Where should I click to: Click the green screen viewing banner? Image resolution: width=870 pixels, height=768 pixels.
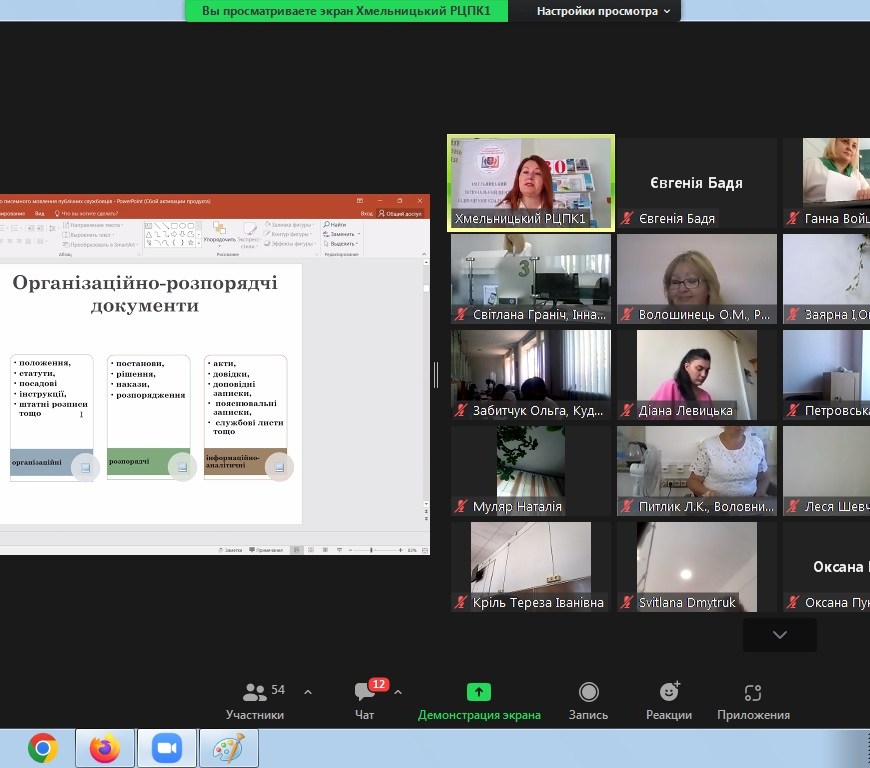(346, 11)
